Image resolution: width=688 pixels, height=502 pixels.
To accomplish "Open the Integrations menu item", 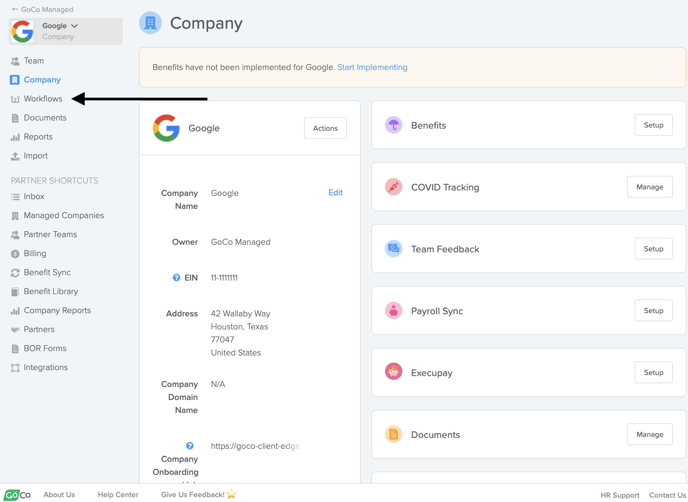I will 46,368.
